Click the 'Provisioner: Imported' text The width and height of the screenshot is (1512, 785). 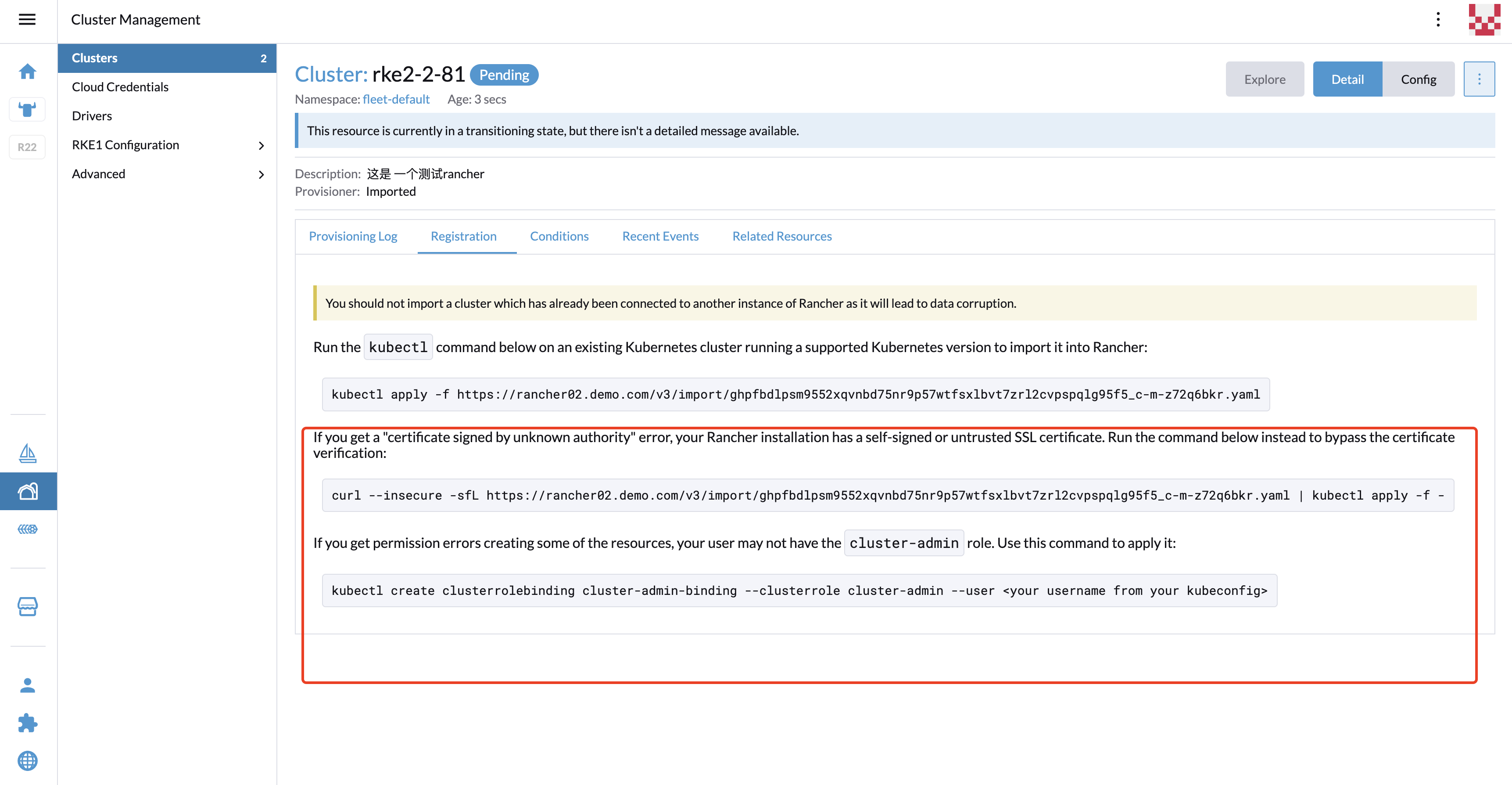[x=355, y=191]
